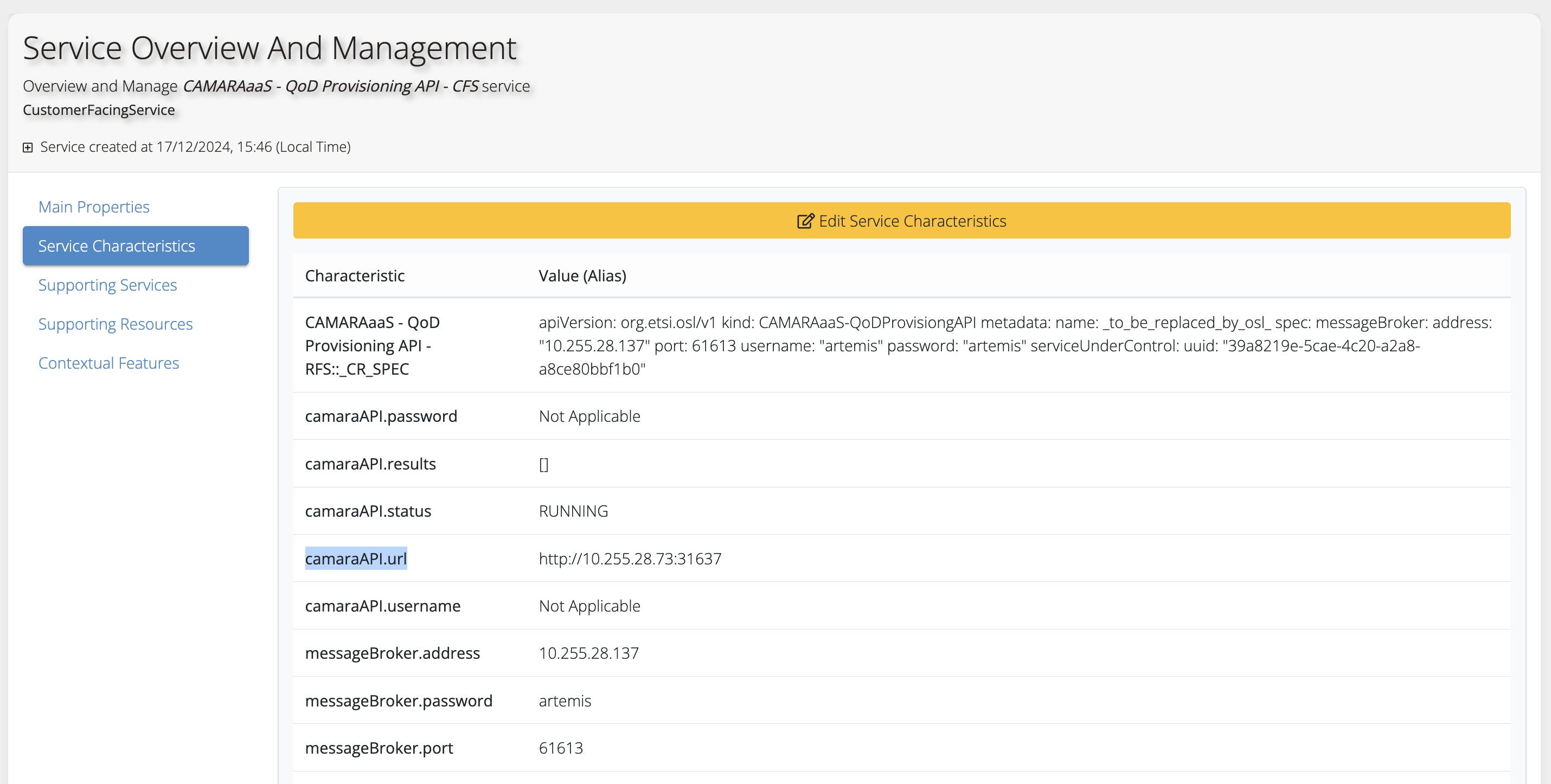
Task: Open the Contextual Features tab
Action: pos(108,363)
